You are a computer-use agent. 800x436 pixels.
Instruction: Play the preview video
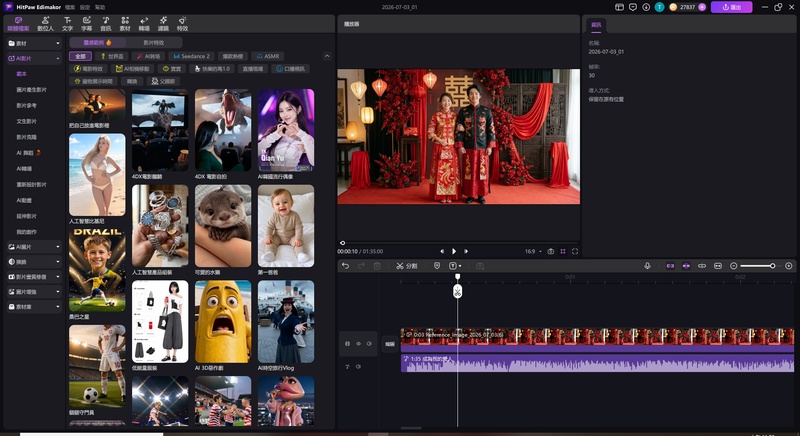(454, 251)
